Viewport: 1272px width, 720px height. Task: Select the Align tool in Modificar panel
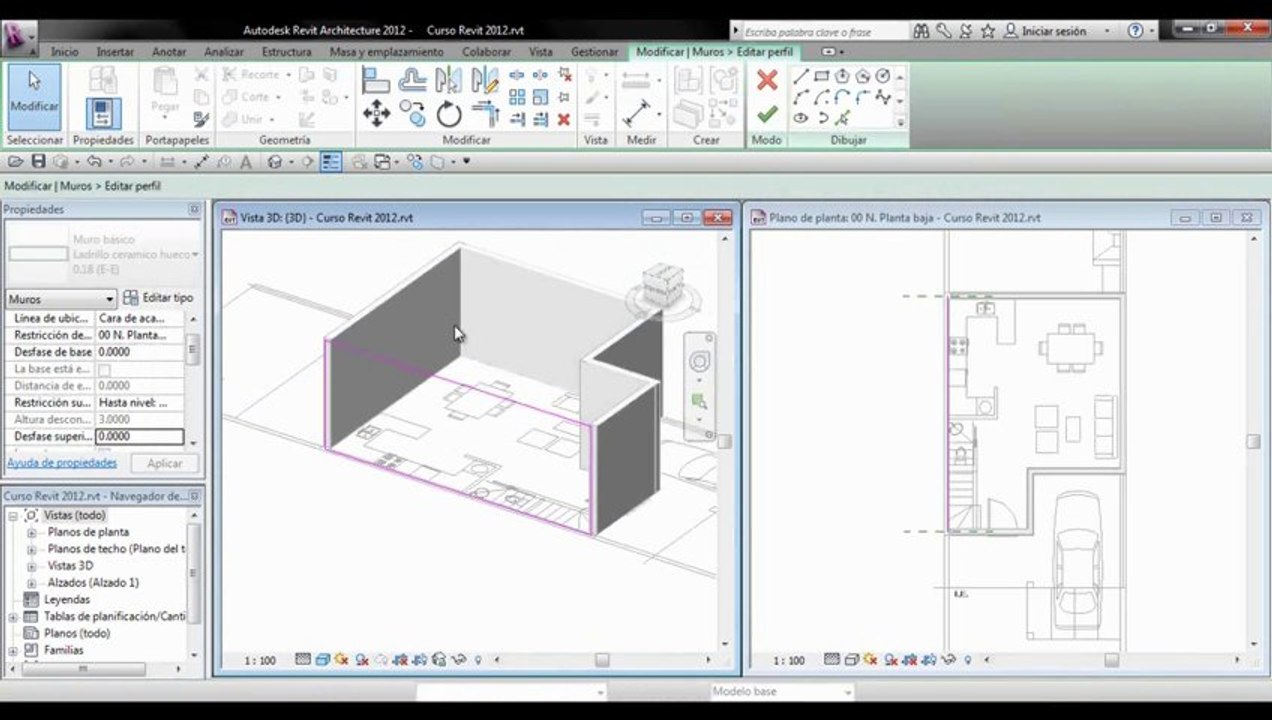coord(376,81)
